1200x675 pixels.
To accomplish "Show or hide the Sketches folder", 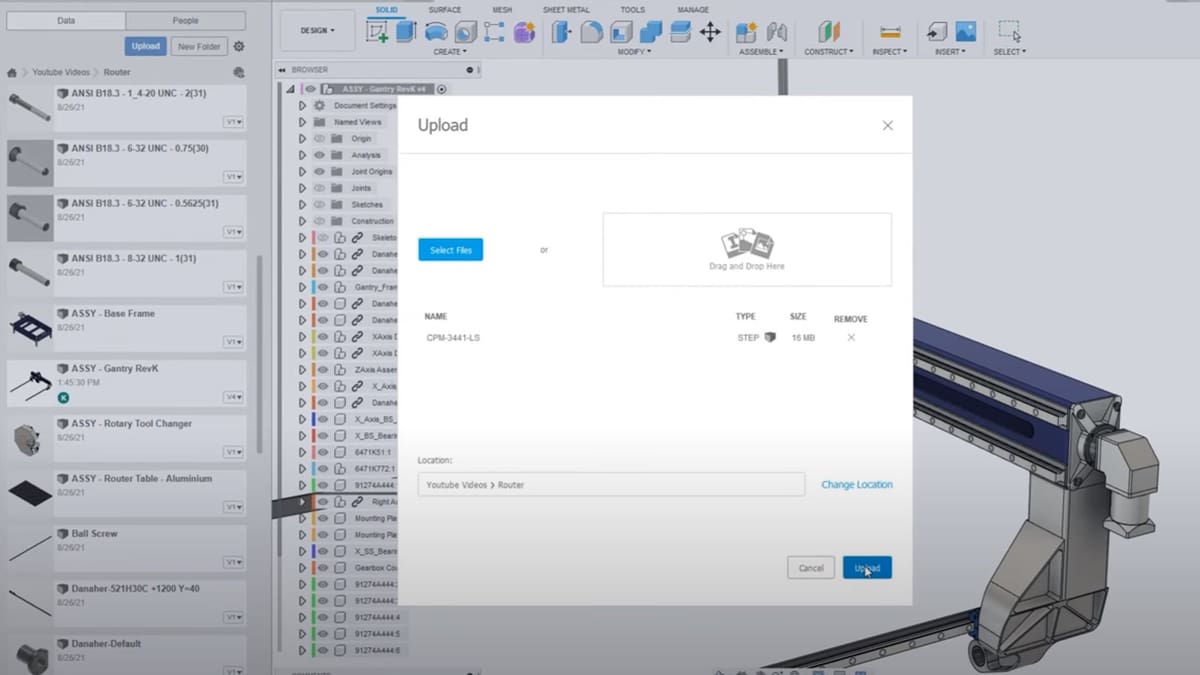I will click(319, 204).
